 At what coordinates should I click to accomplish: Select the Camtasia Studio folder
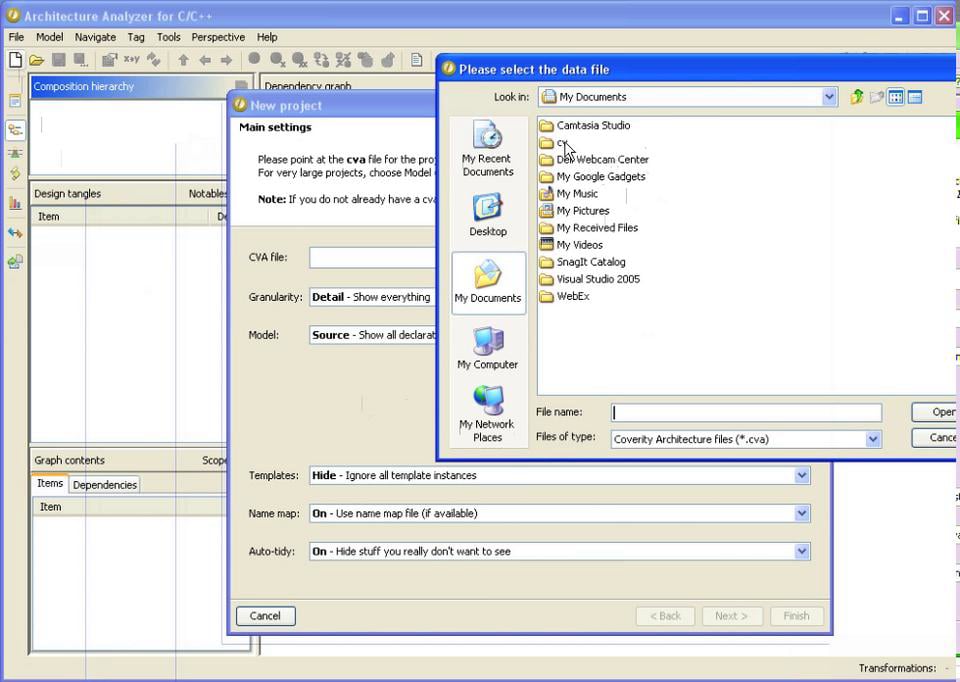(585, 126)
